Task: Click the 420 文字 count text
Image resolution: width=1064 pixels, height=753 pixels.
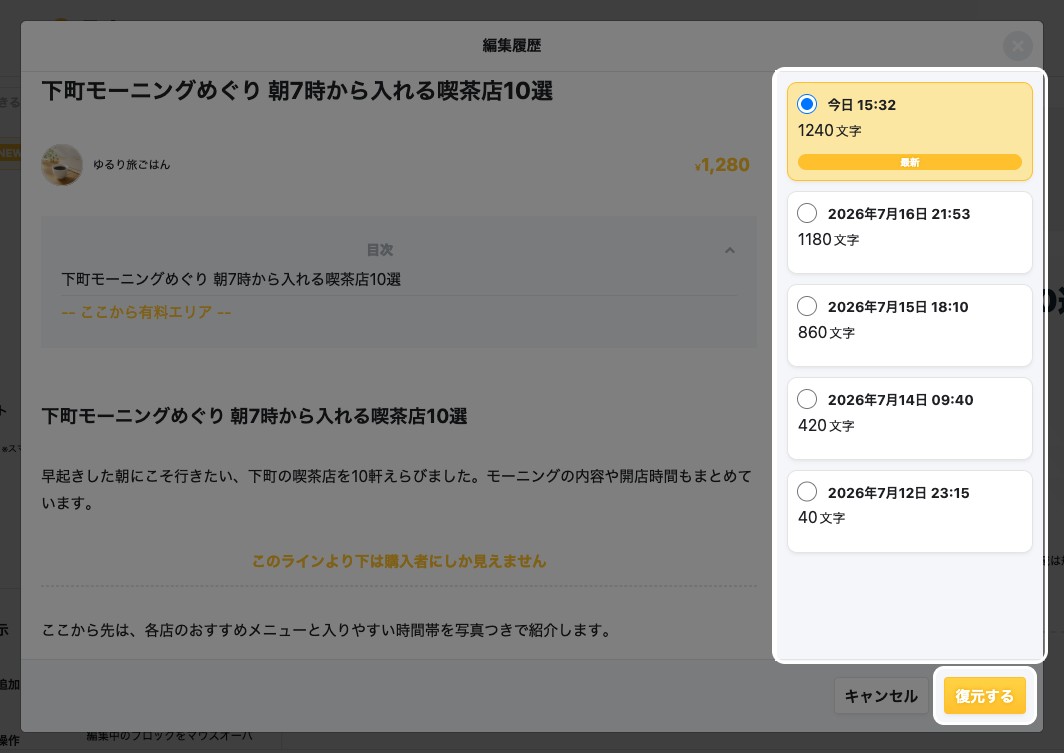Action: coord(826,425)
